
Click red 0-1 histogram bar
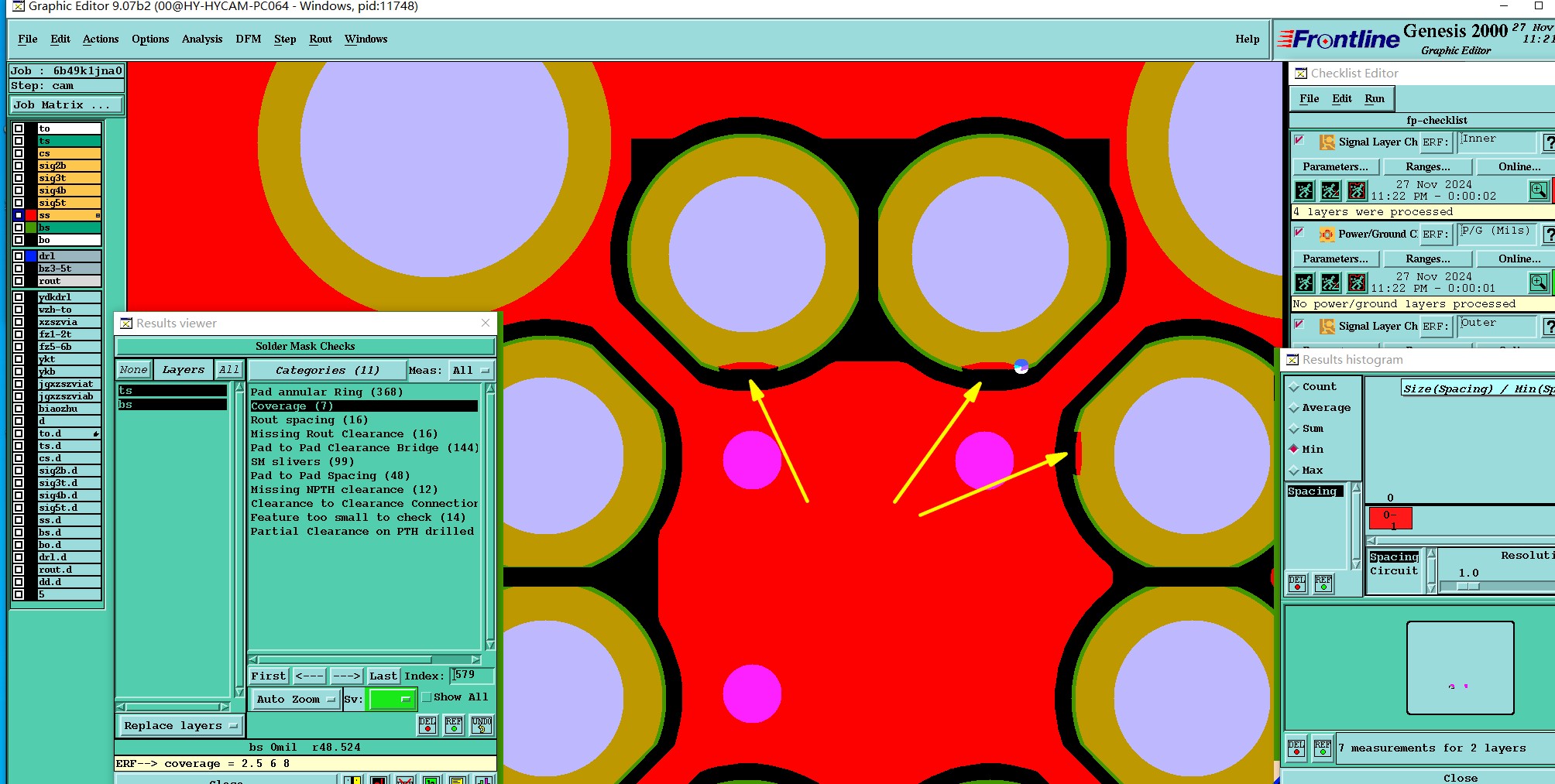(1391, 519)
